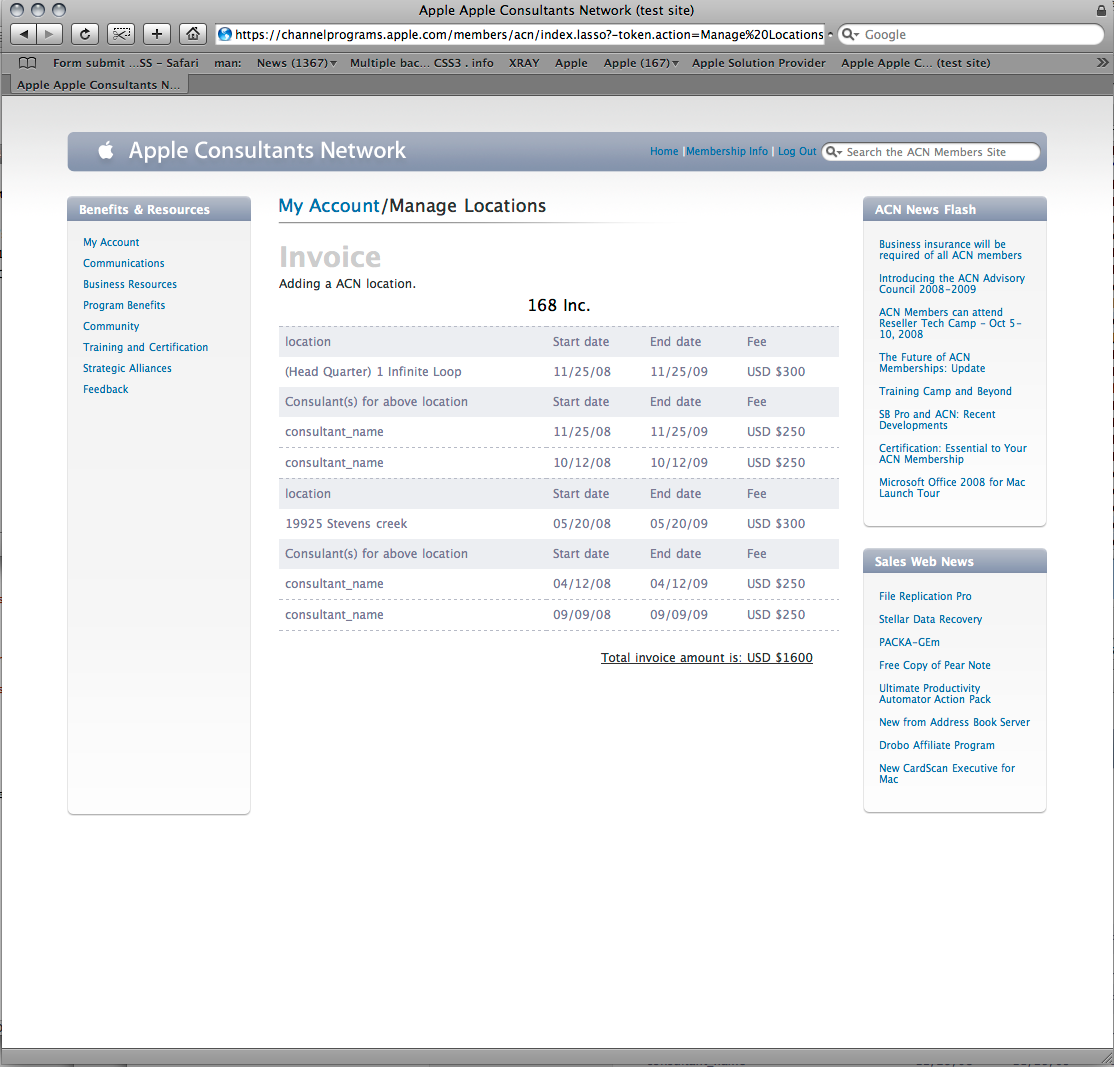Viewport: 1114px width, 1067px height.
Task: Read Business insurance required news item
Action: point(950,249)
